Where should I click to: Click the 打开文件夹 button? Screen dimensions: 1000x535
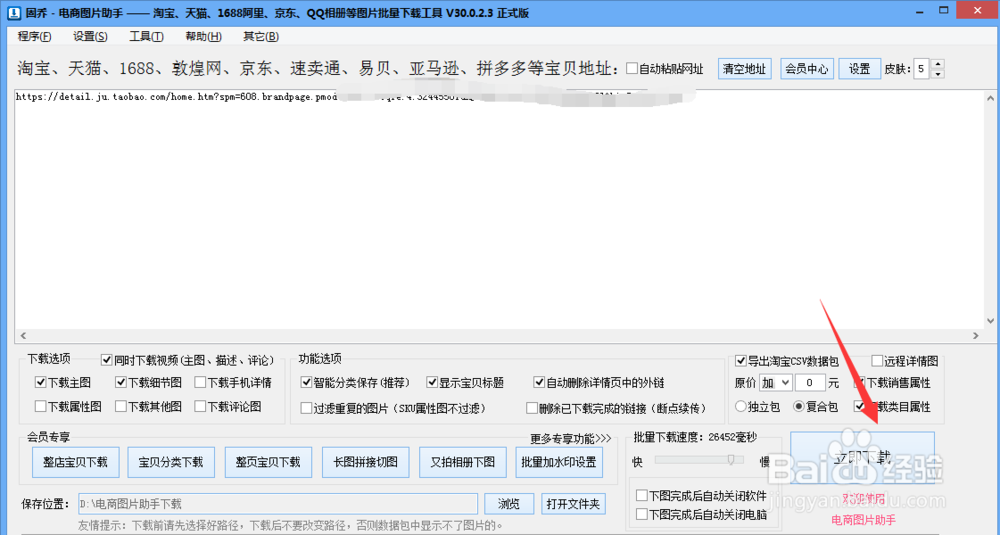point(573,504)
